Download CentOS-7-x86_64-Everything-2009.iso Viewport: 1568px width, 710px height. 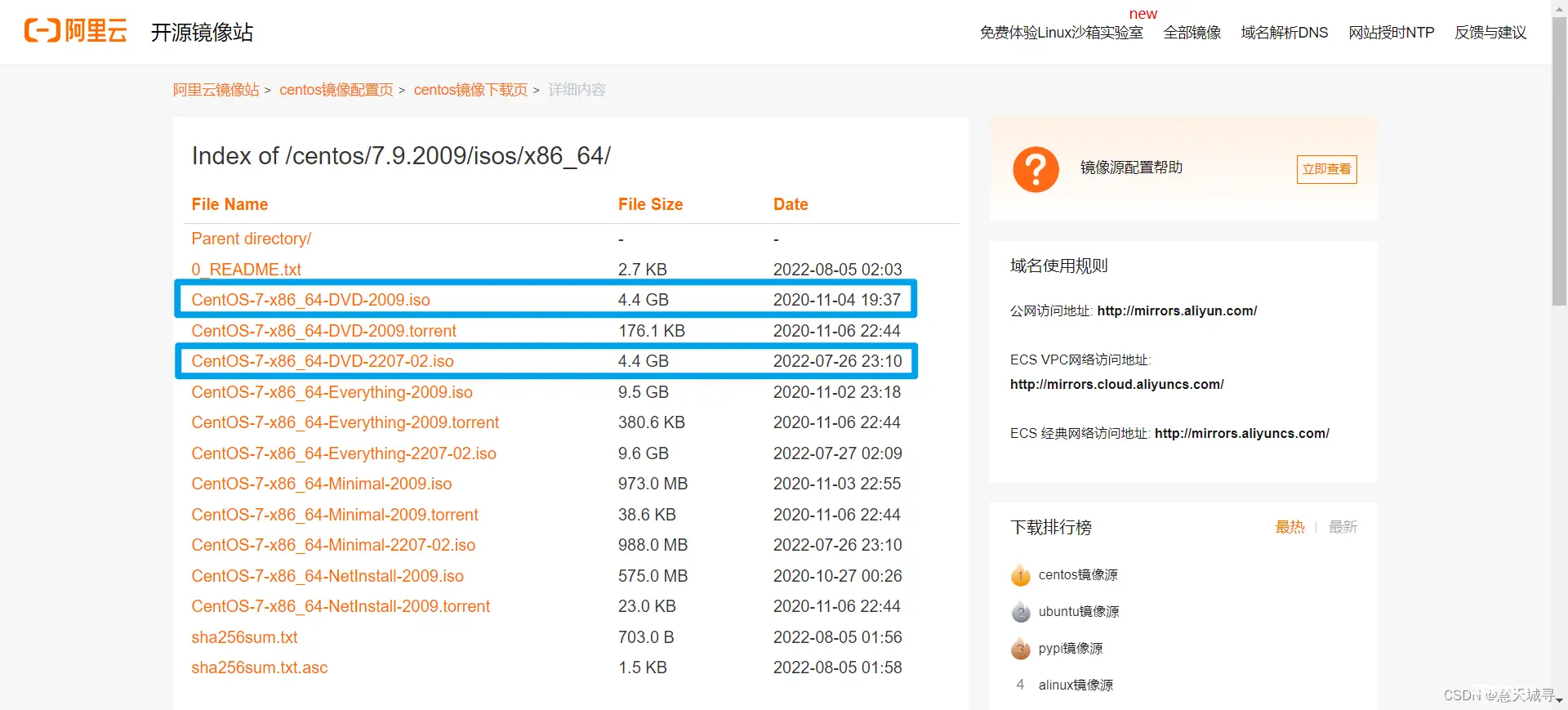[332, 392]
